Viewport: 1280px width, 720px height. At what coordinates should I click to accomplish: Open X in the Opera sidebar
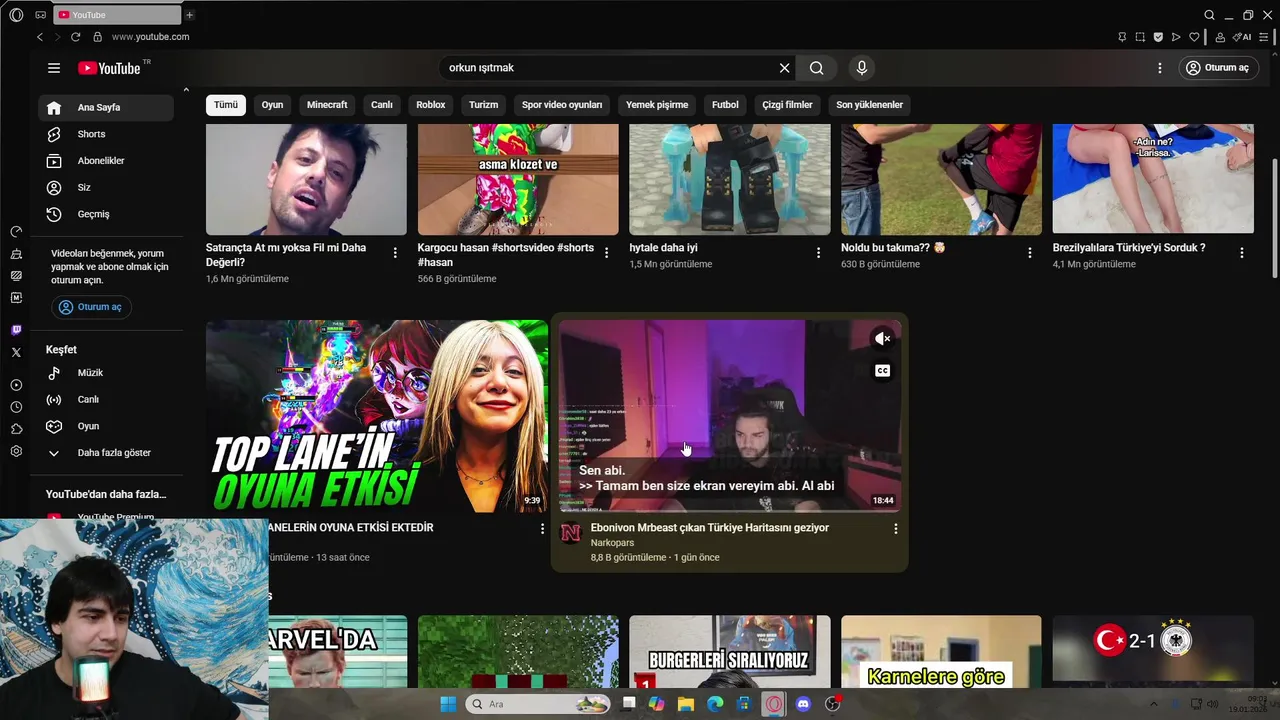(x=16, y=352)
